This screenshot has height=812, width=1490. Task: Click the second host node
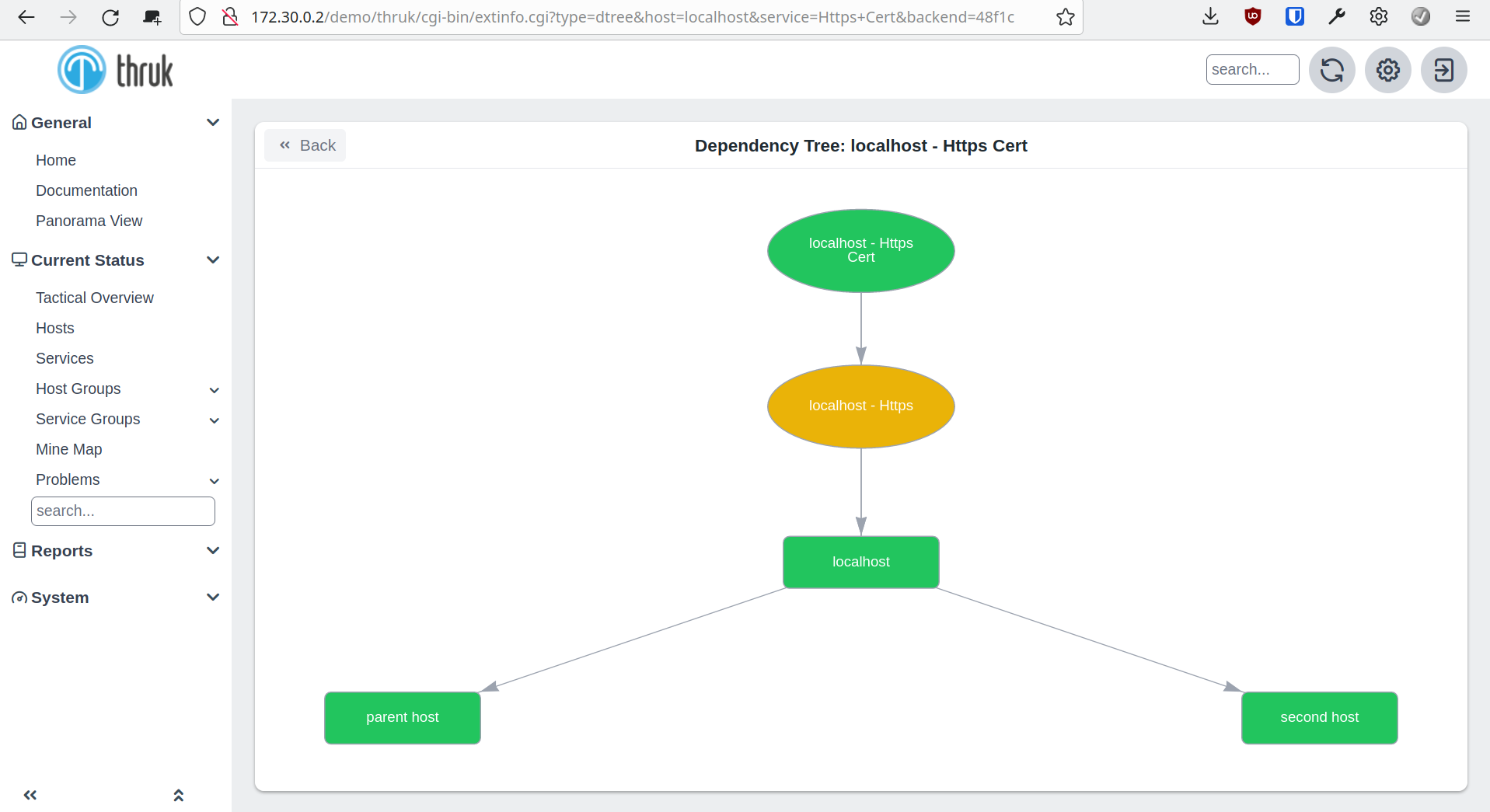1319,717
